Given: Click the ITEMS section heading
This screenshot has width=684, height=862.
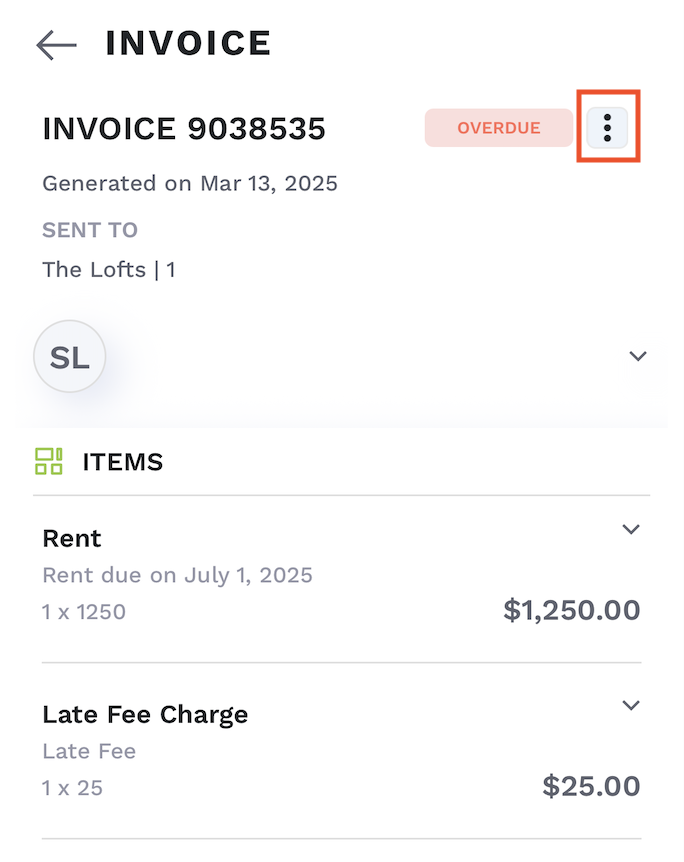Looking at the screenshot, I should pyautogui.click(x=122, y=462).
